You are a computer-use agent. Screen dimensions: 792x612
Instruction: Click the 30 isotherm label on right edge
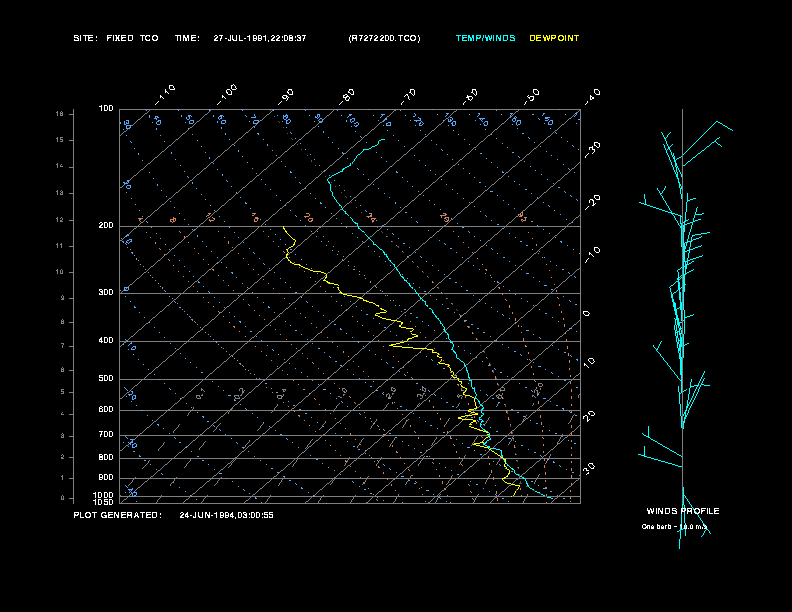coord(589,468)
